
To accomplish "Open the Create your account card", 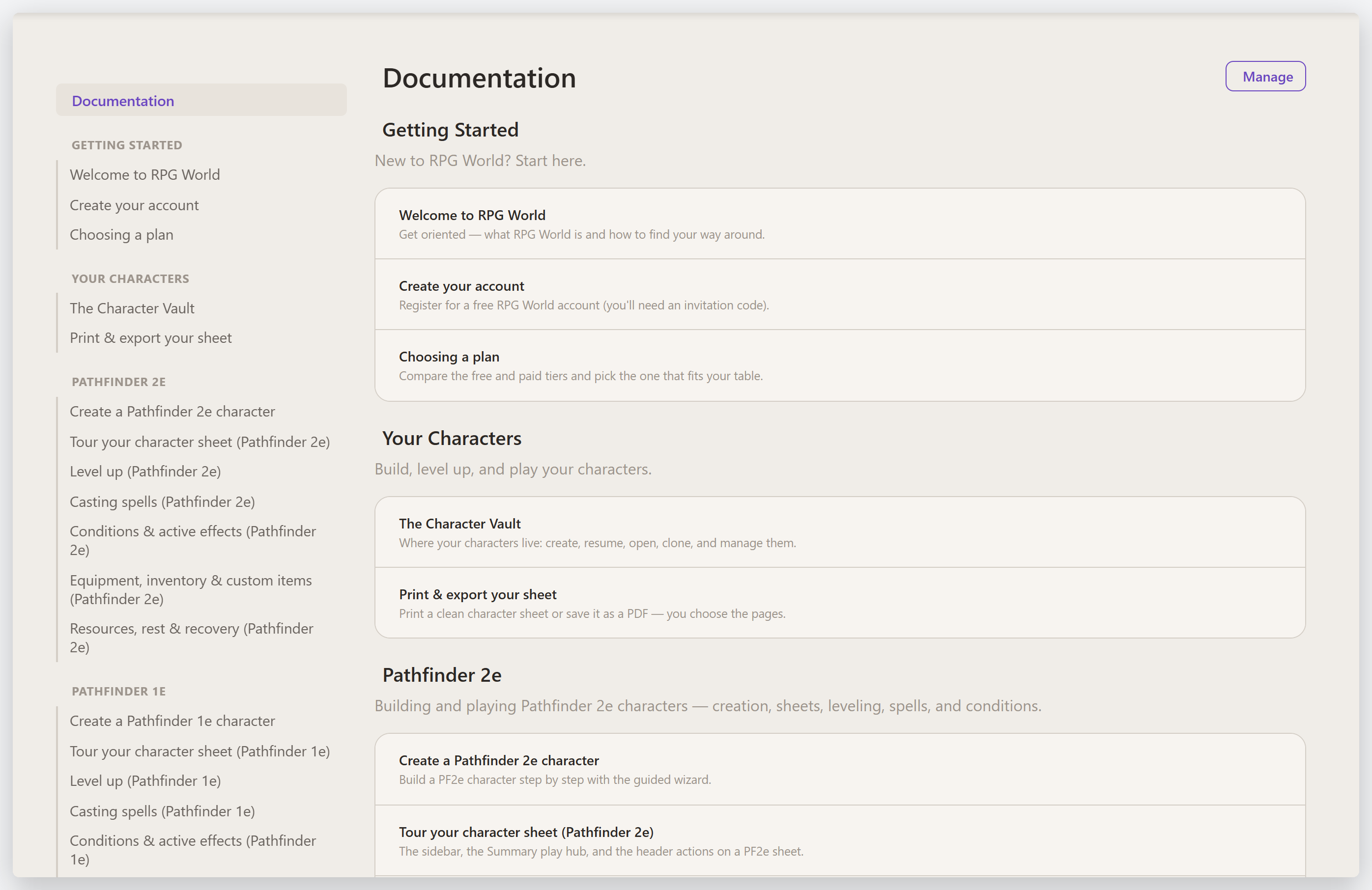I will (839, 294).
